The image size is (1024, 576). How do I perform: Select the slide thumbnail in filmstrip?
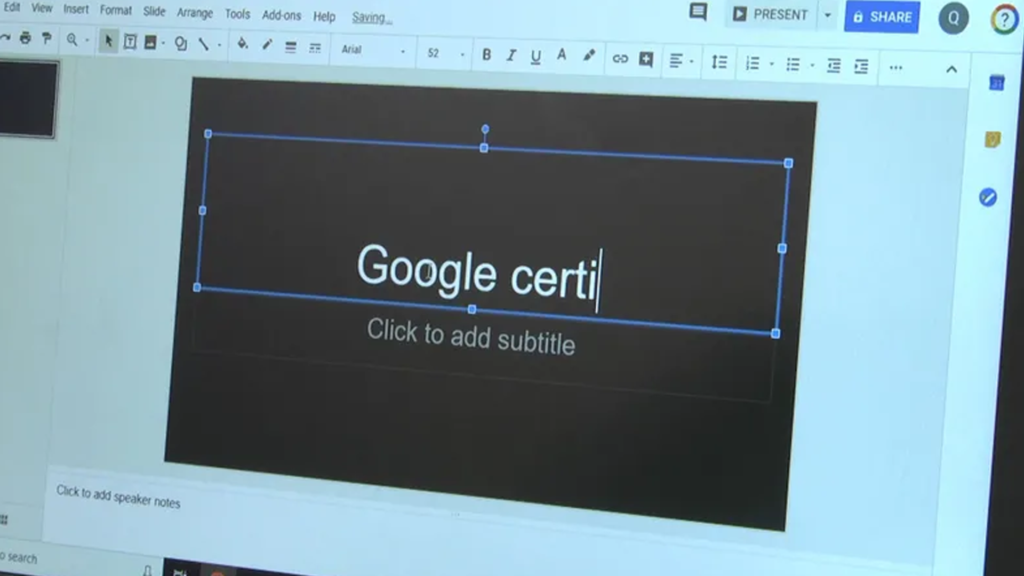(x=27, y=99)
